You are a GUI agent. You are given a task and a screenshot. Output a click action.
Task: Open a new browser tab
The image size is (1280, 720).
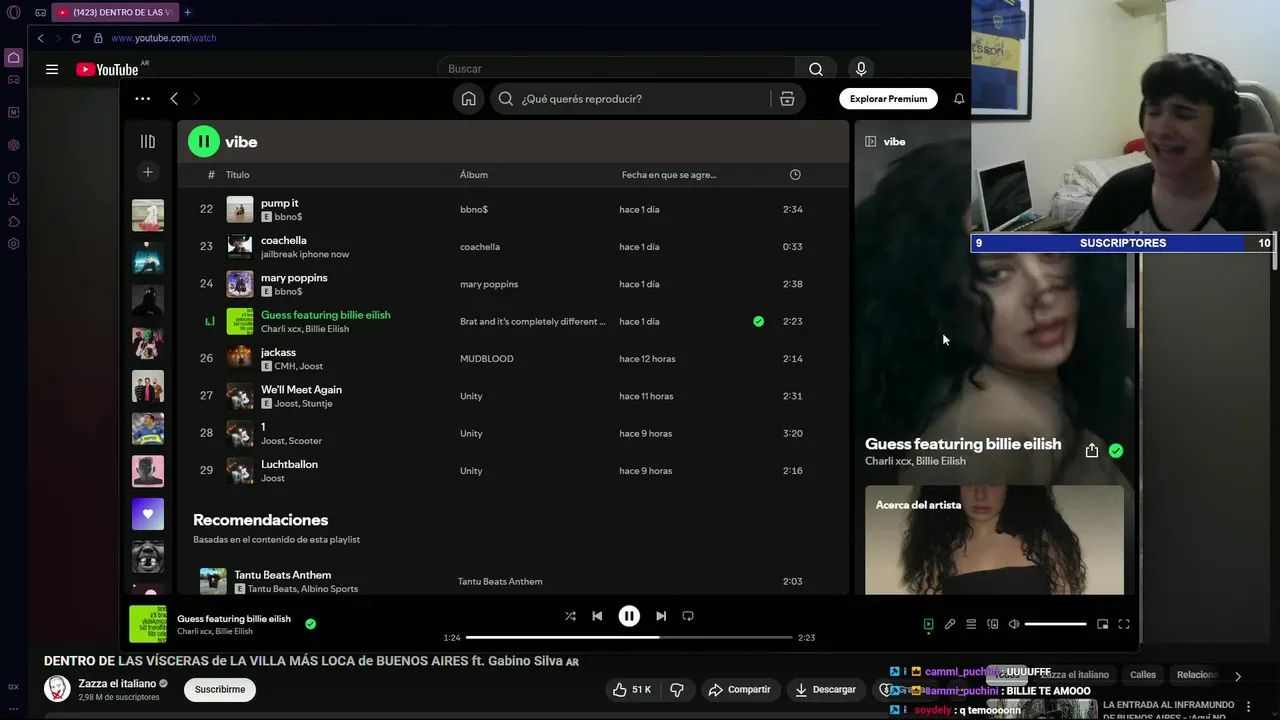coord(187,12)
